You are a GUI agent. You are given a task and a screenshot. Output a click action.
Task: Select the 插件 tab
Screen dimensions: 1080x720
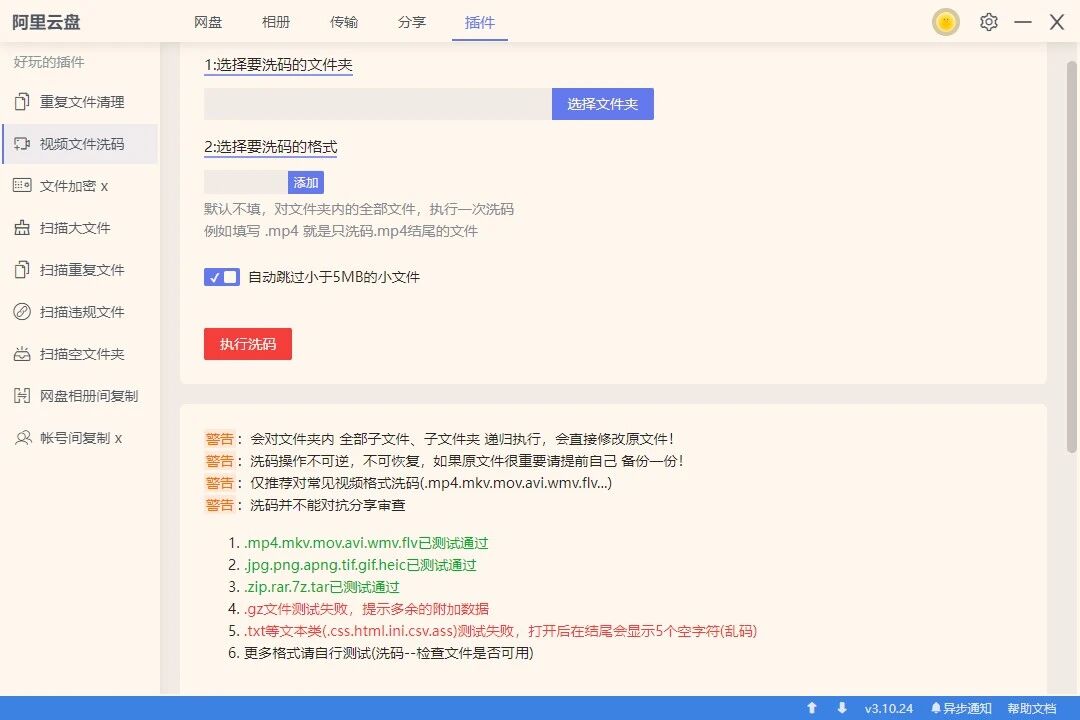click(480, 23)
